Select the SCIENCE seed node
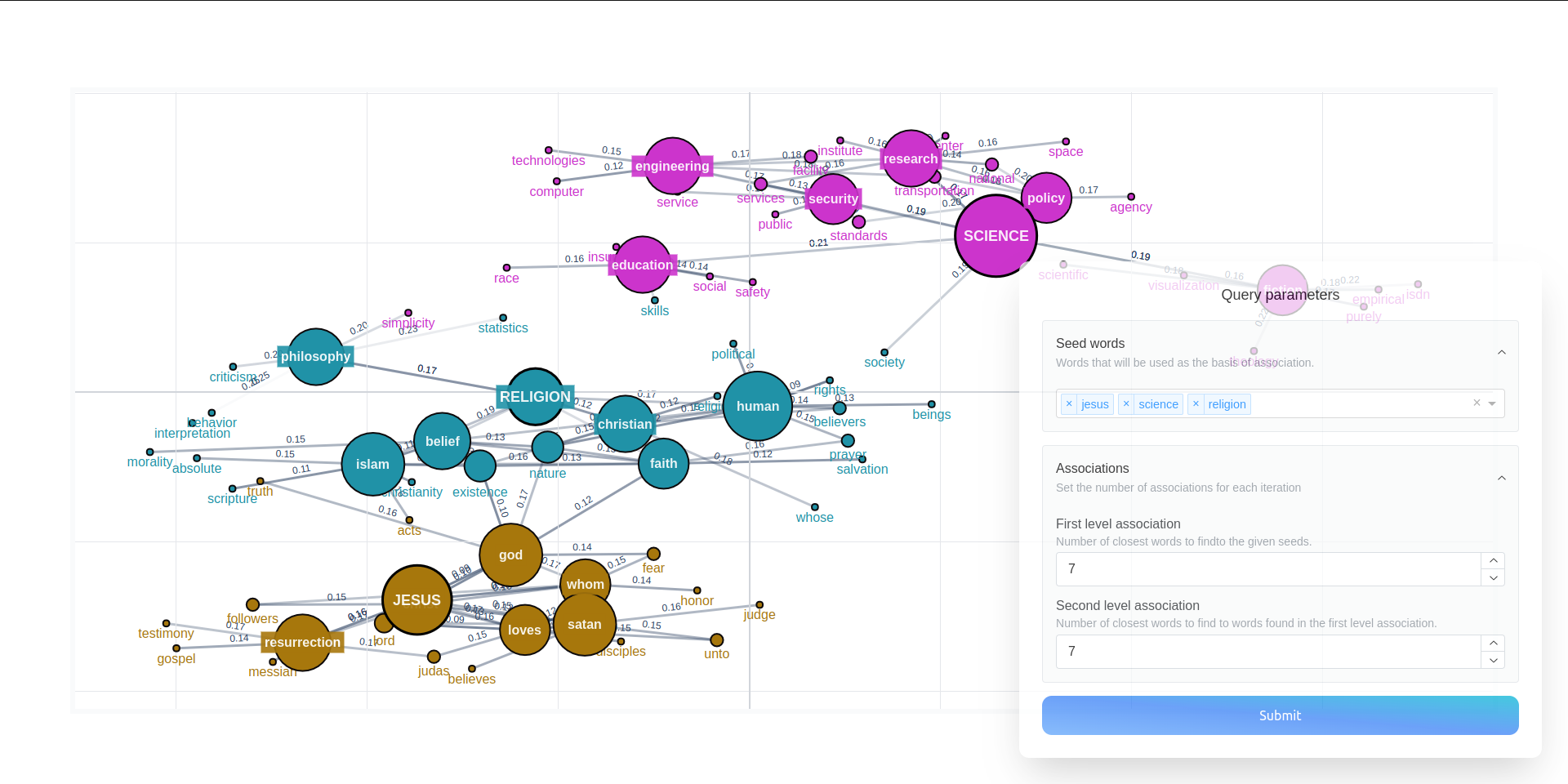This screenshot has width=1568, height=784. point(996,236)
